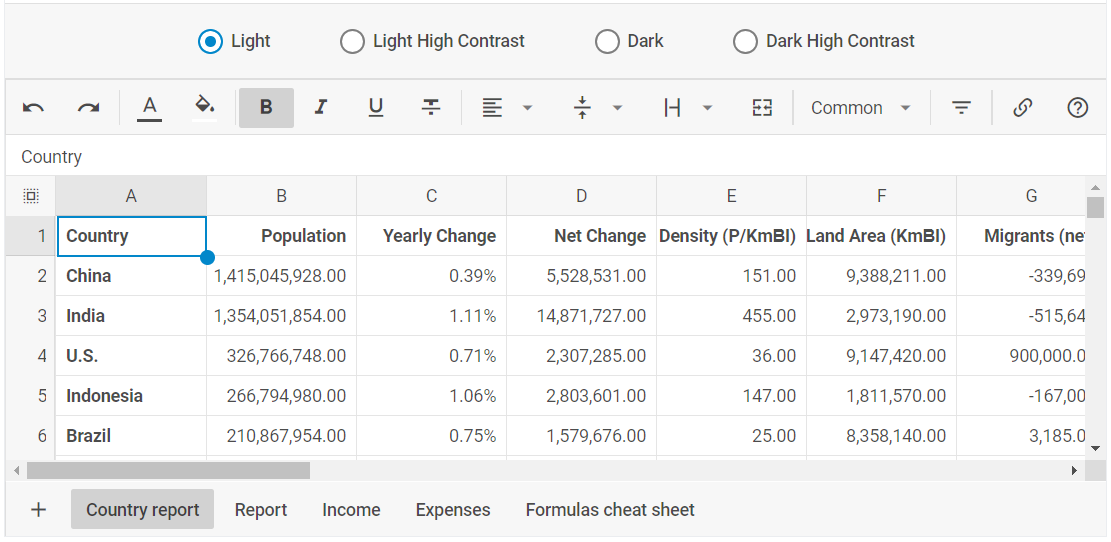
Task: Select column B header
Action: point(281,196)
